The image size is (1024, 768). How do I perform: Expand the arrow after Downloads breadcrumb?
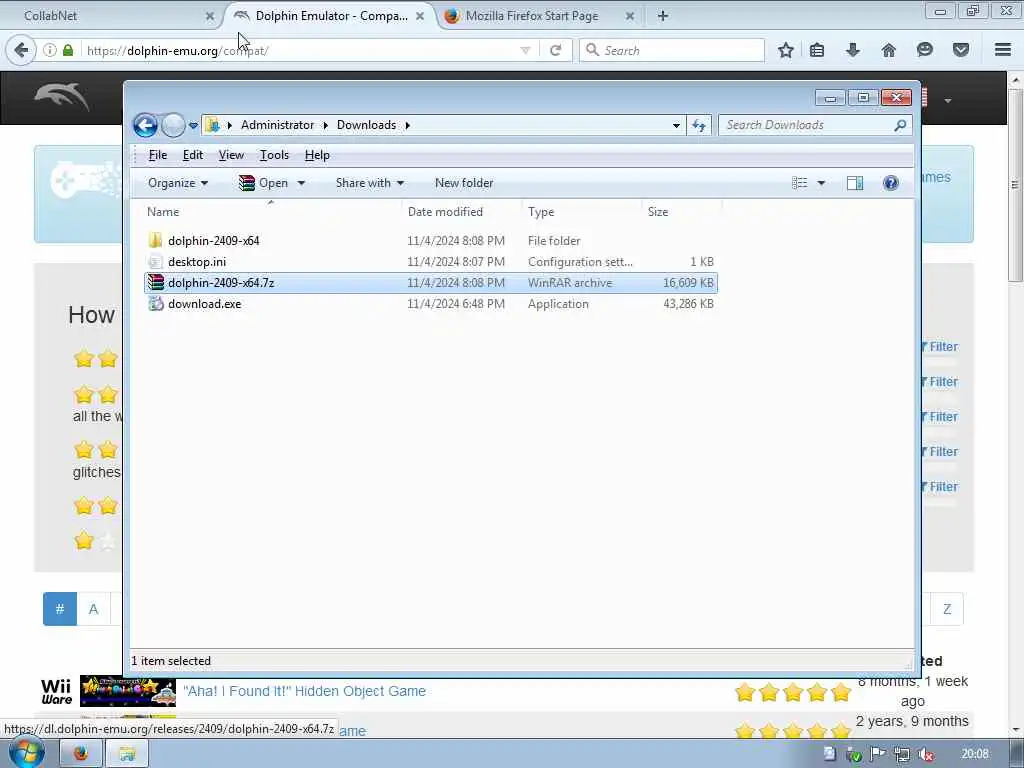pyautogui.click(x=408, y=125)
